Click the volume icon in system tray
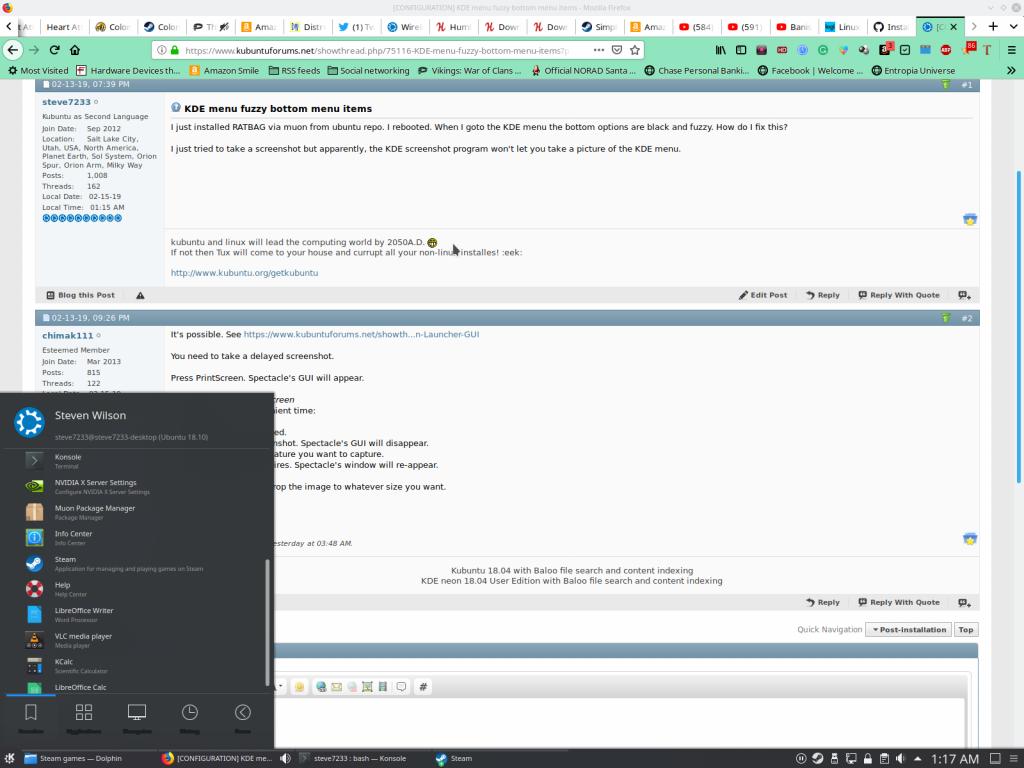 click(900, 759)
